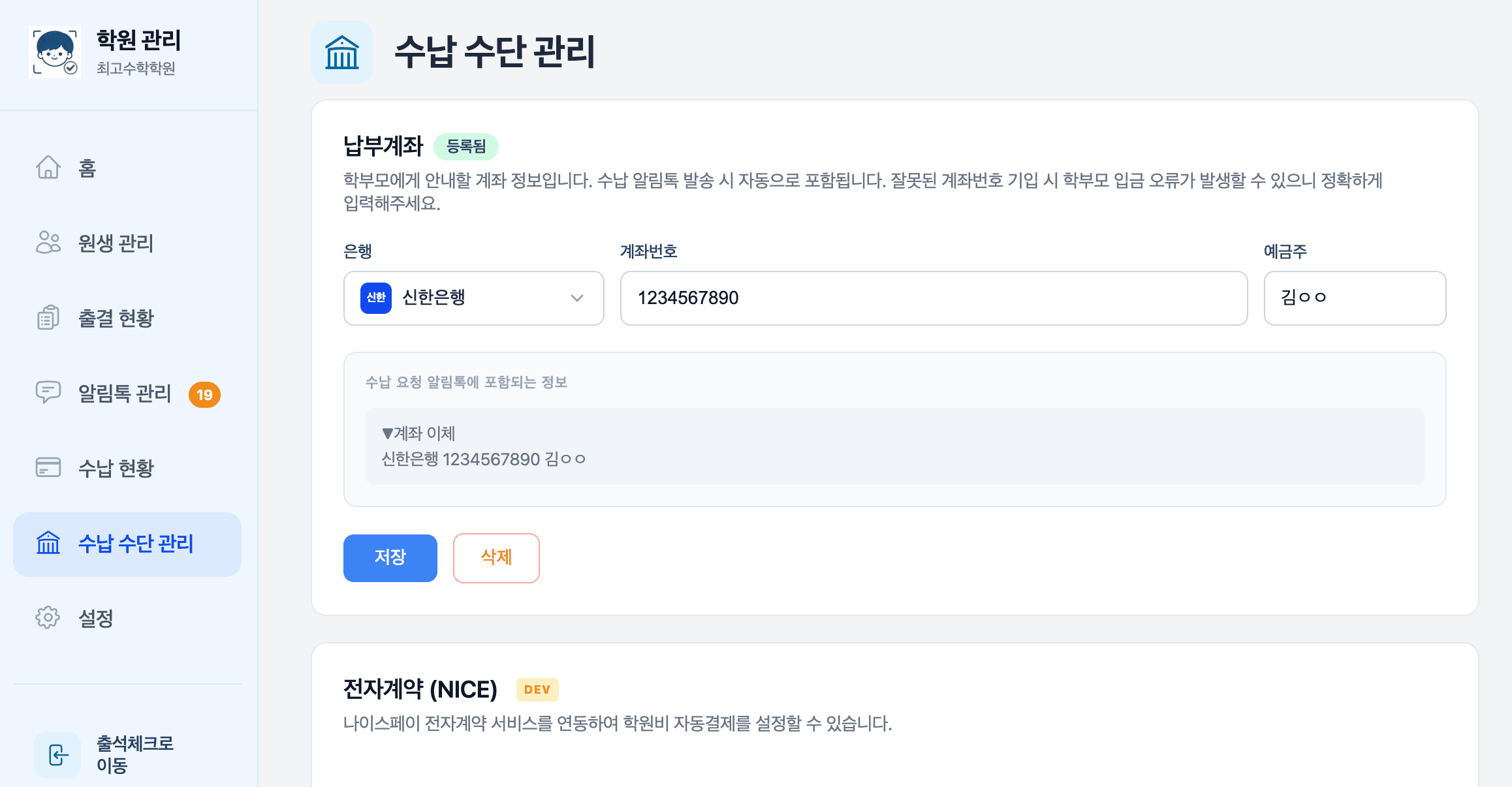The width and height of the screenshot is (1512, 787).
Task: Click the 삭제 delete button
Action: [496, 558]
